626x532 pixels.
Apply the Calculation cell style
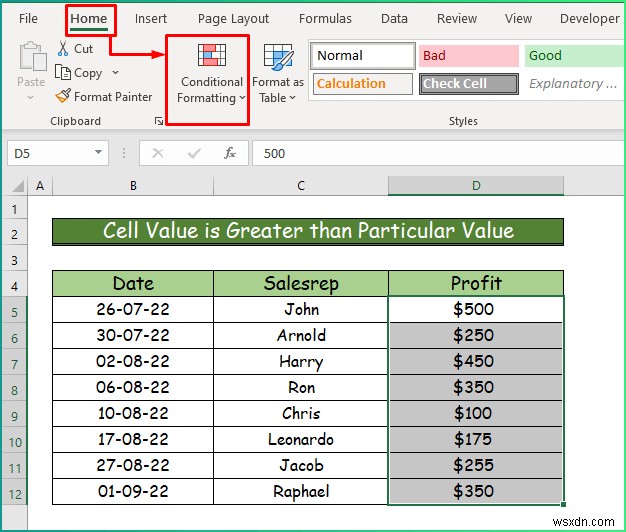(363, 84)
